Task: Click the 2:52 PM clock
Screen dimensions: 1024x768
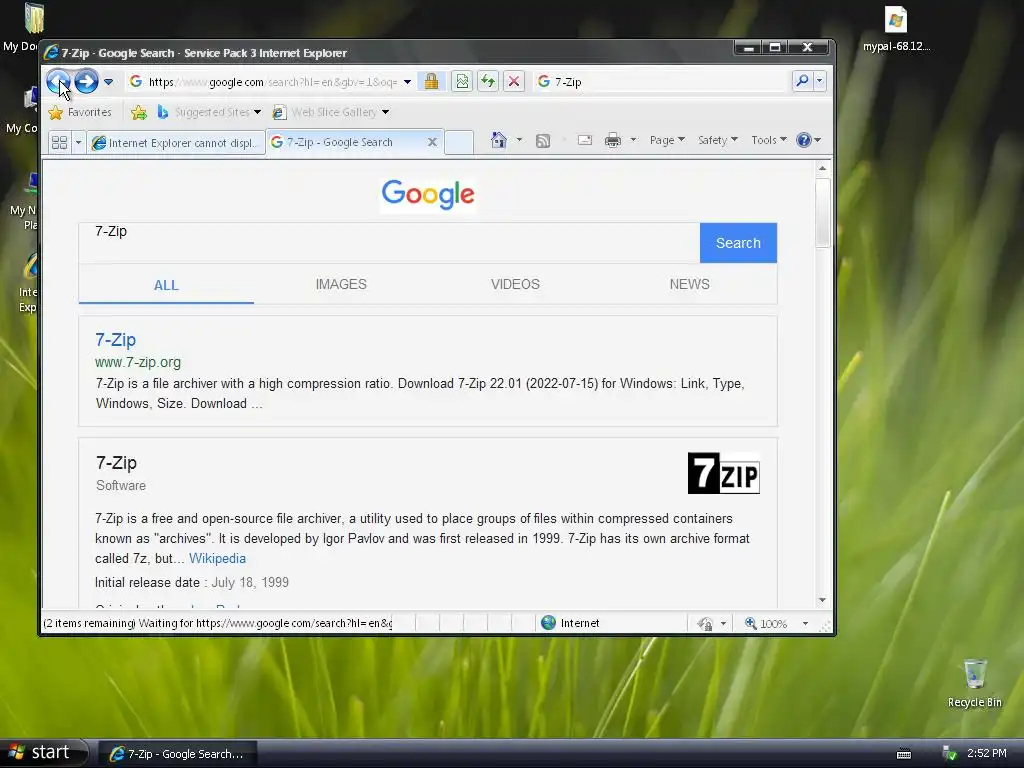Action: 987,753
